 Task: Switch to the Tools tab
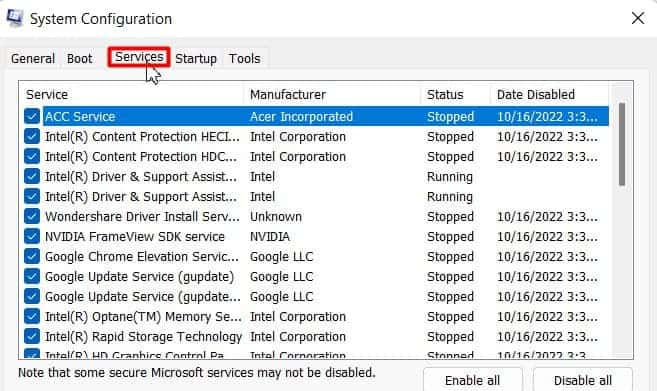point(245,58)
